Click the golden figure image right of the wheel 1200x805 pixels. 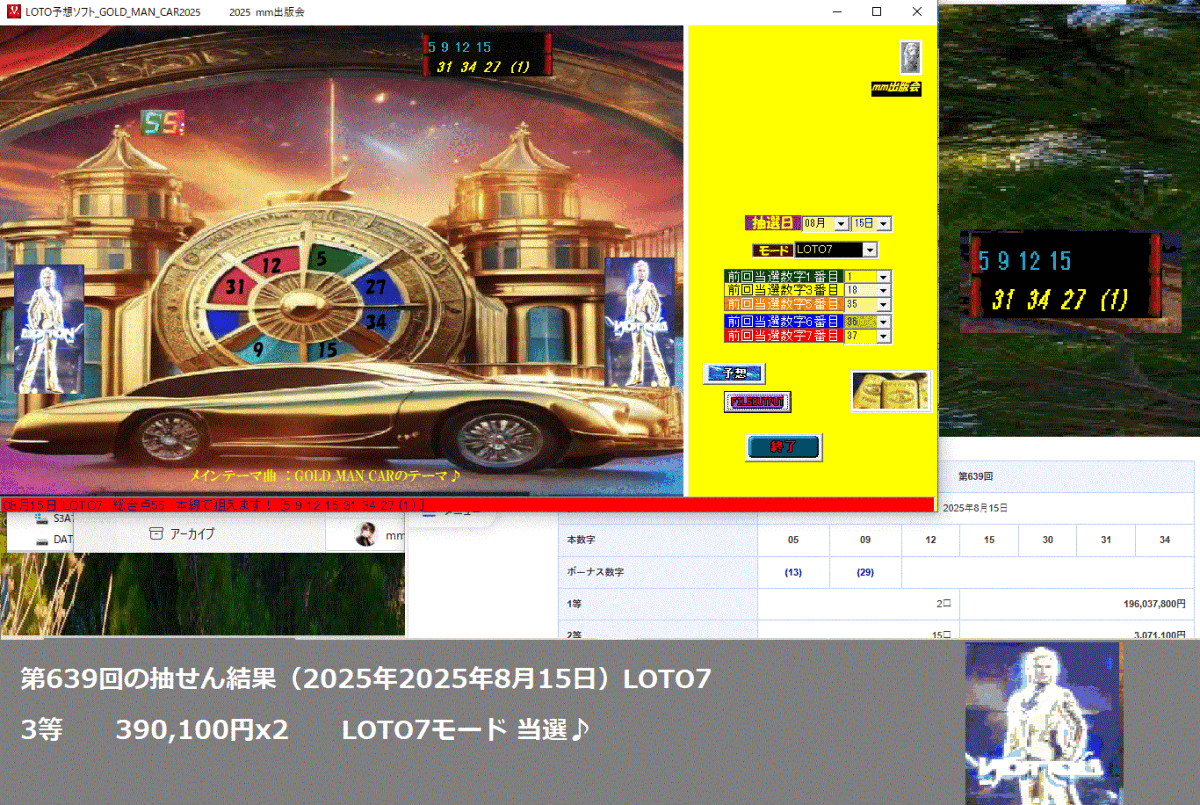click(638, 321)
